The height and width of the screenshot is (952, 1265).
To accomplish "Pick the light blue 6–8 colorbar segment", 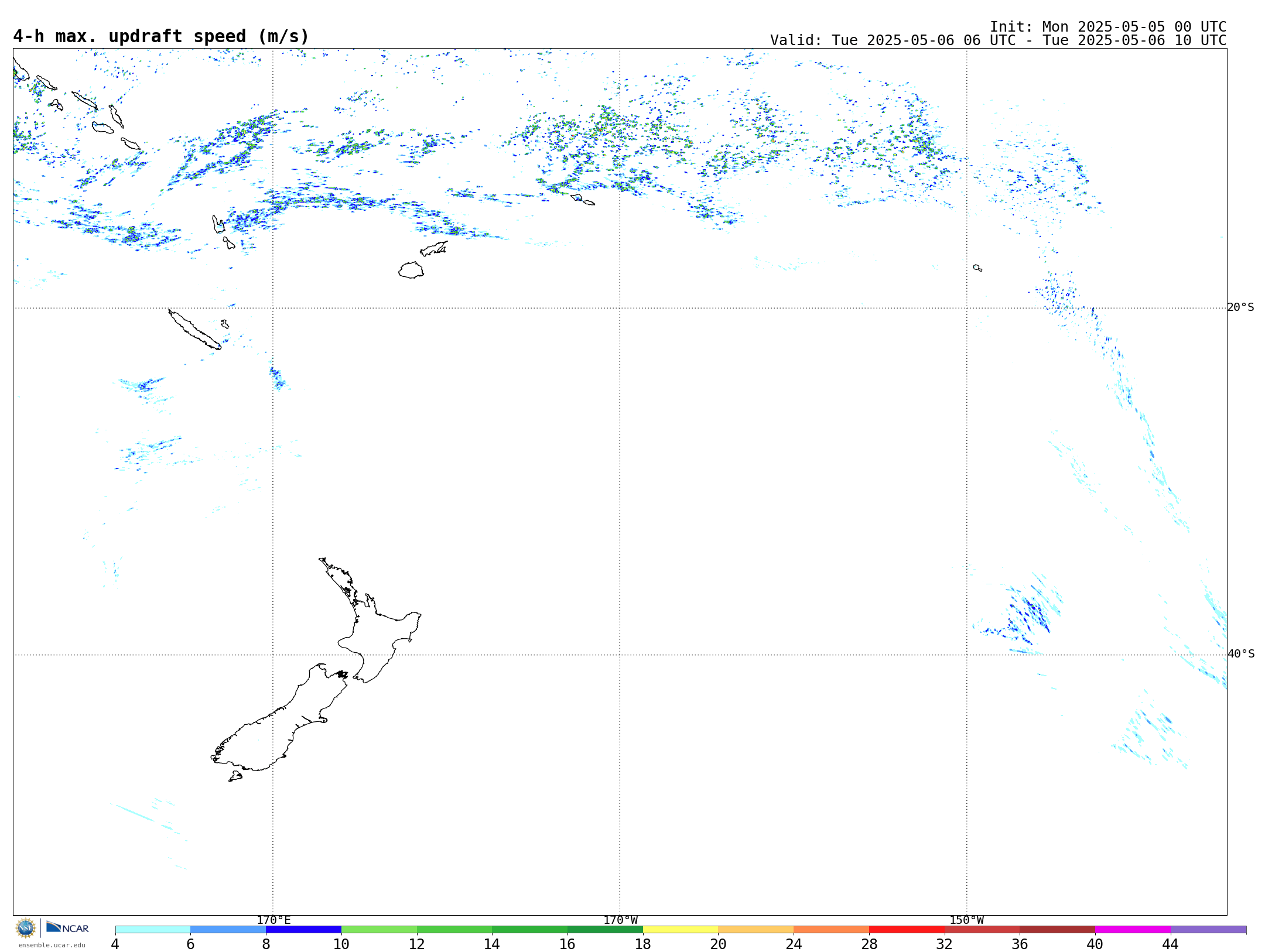I will tap(228, 929).
